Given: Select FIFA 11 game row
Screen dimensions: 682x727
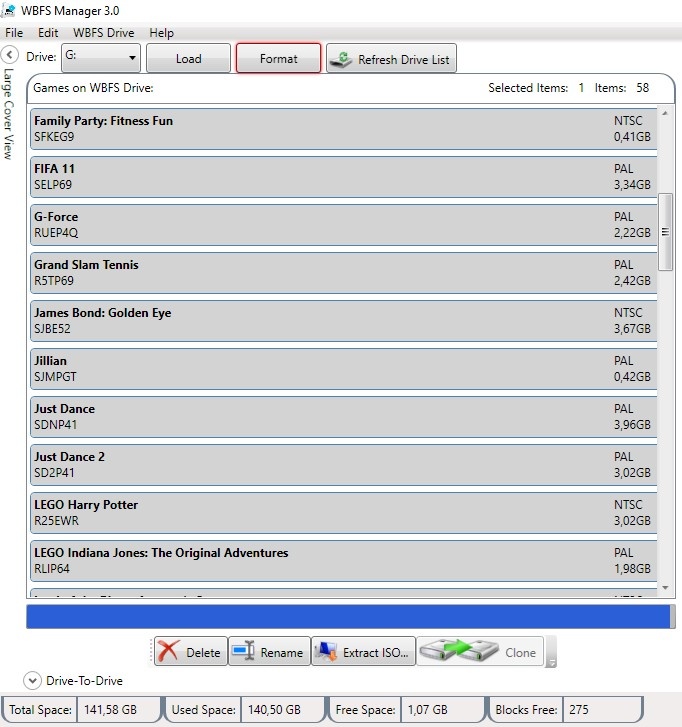Looking at the screenshot, I should [344, 177].
